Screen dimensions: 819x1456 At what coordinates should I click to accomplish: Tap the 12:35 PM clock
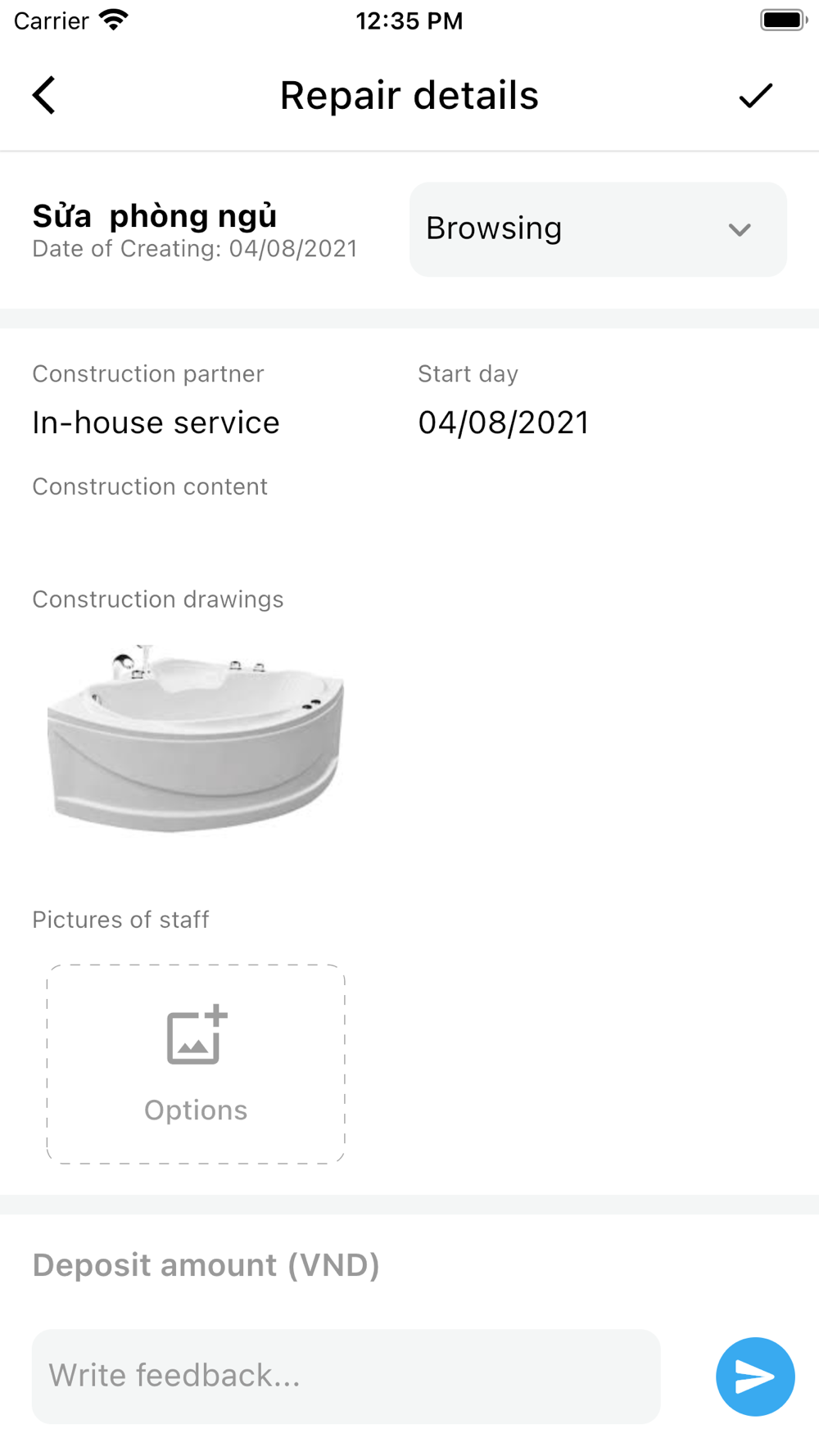point(409,20)
